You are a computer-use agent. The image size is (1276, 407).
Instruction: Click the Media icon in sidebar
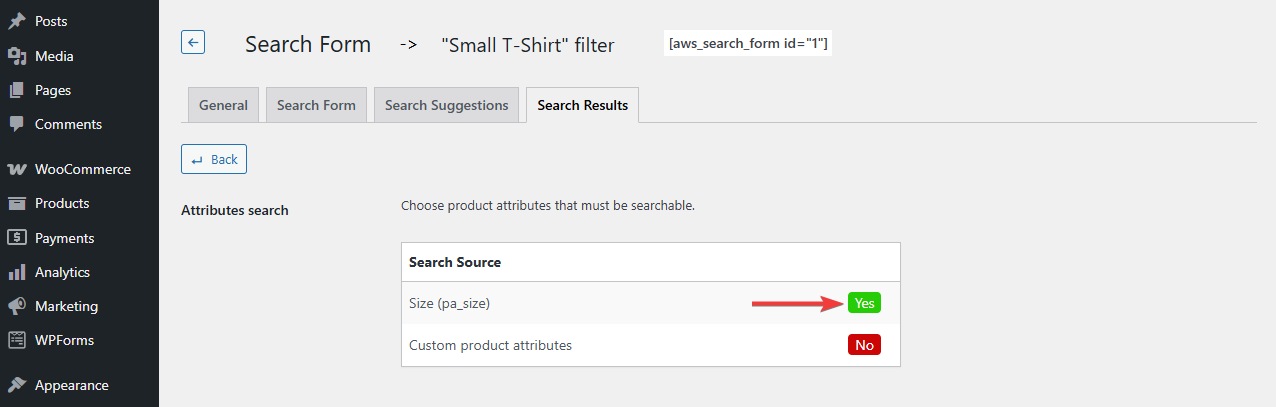click(x=16, y=56)
